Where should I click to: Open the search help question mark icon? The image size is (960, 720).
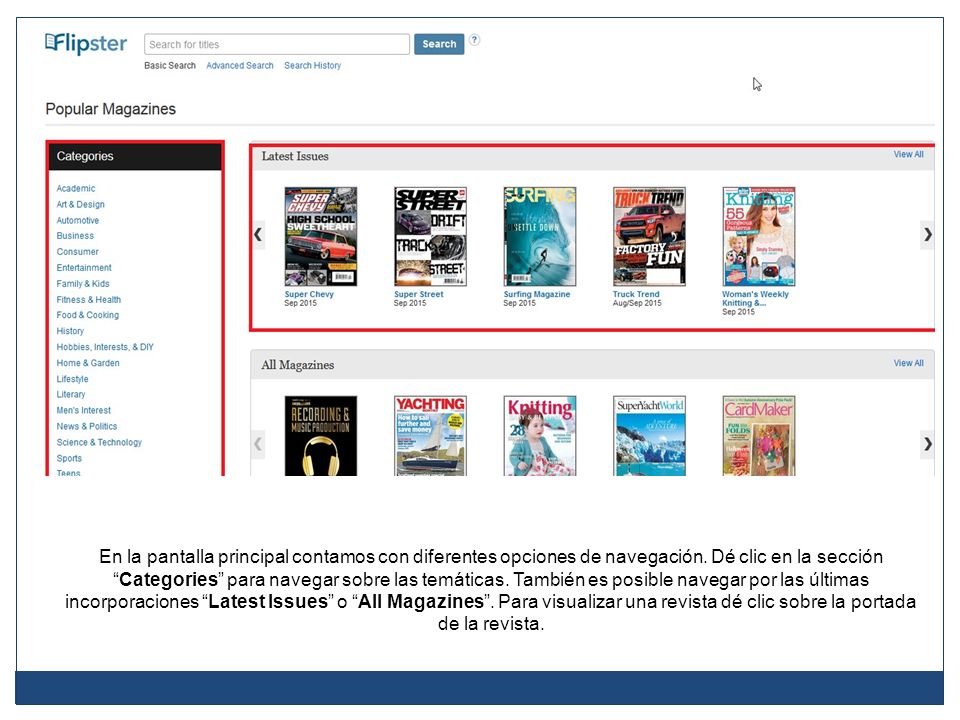pyautogui.click(x=474, y=40)
